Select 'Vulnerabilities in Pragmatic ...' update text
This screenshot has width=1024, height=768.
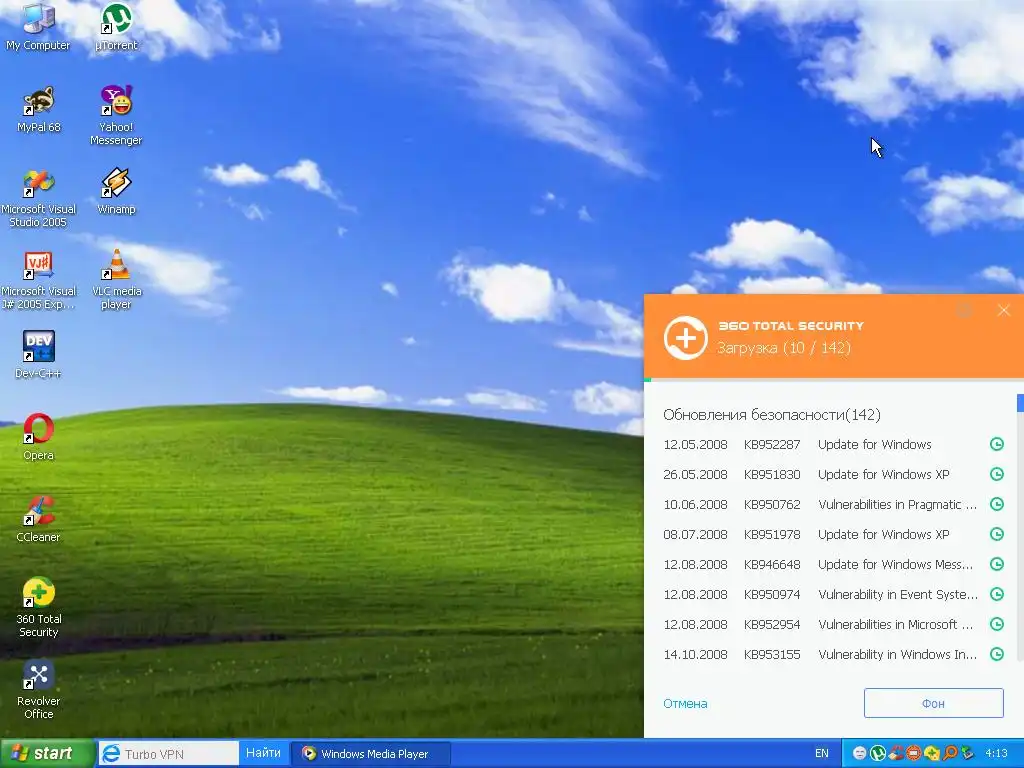(x=897, y=504)
